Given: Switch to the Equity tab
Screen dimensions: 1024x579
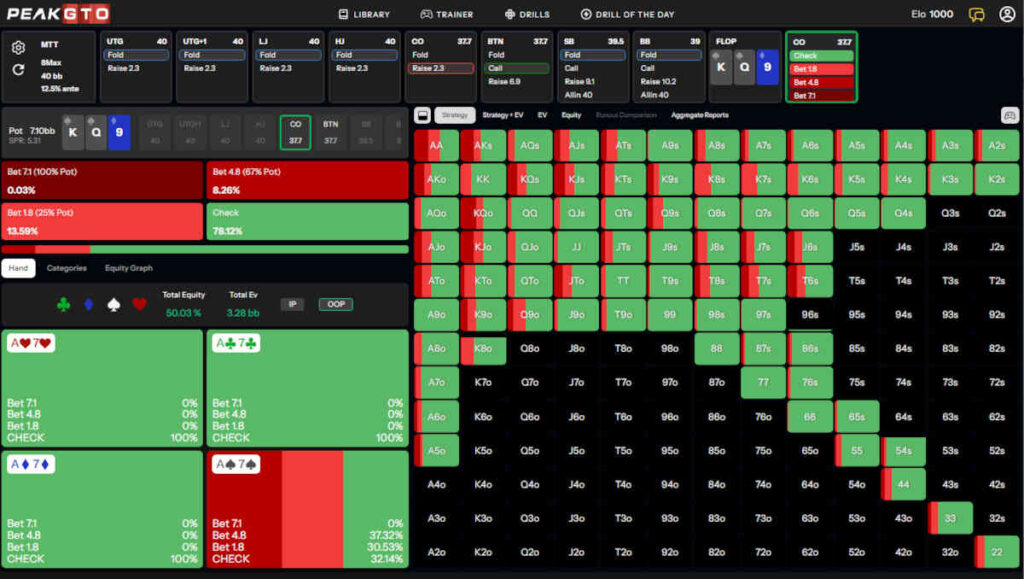Looking at the screenshot, I should coord(571,116).
